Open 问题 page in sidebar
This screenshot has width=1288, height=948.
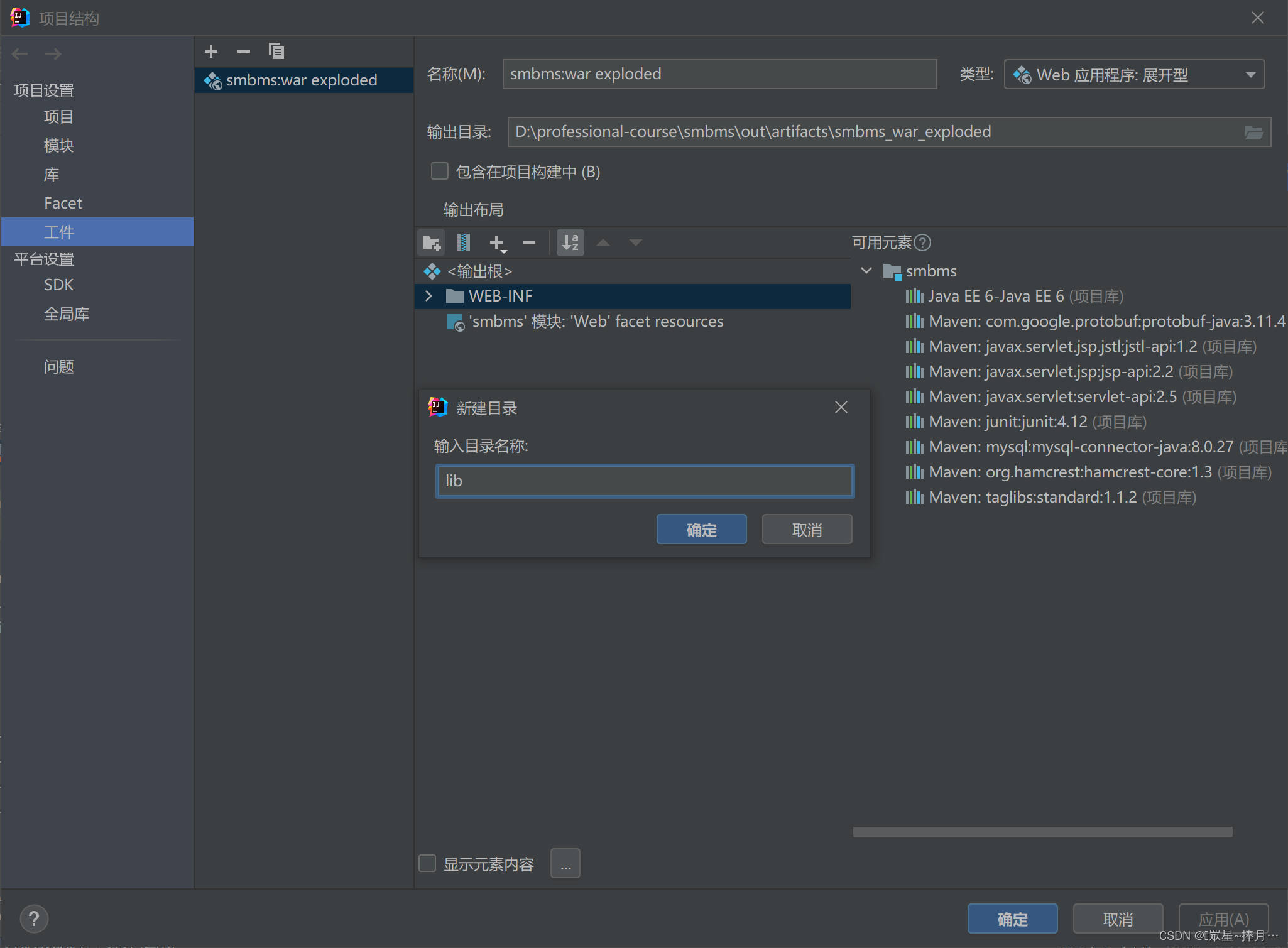tap(58, 367)
